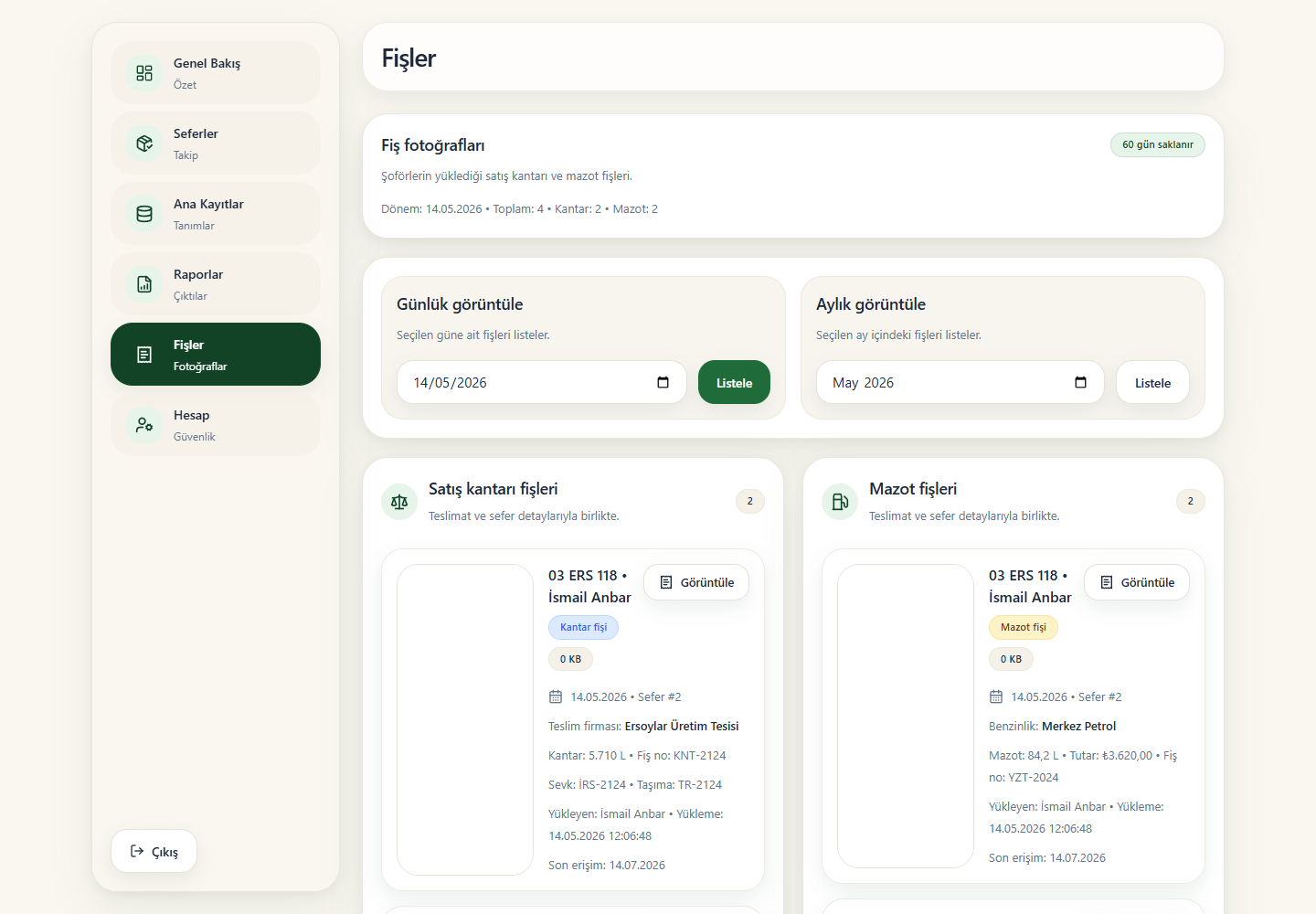Click the Listele button for monthly view
Image resolution: width=1316 pixels, height=914 pixels.
pos(1152,382)
